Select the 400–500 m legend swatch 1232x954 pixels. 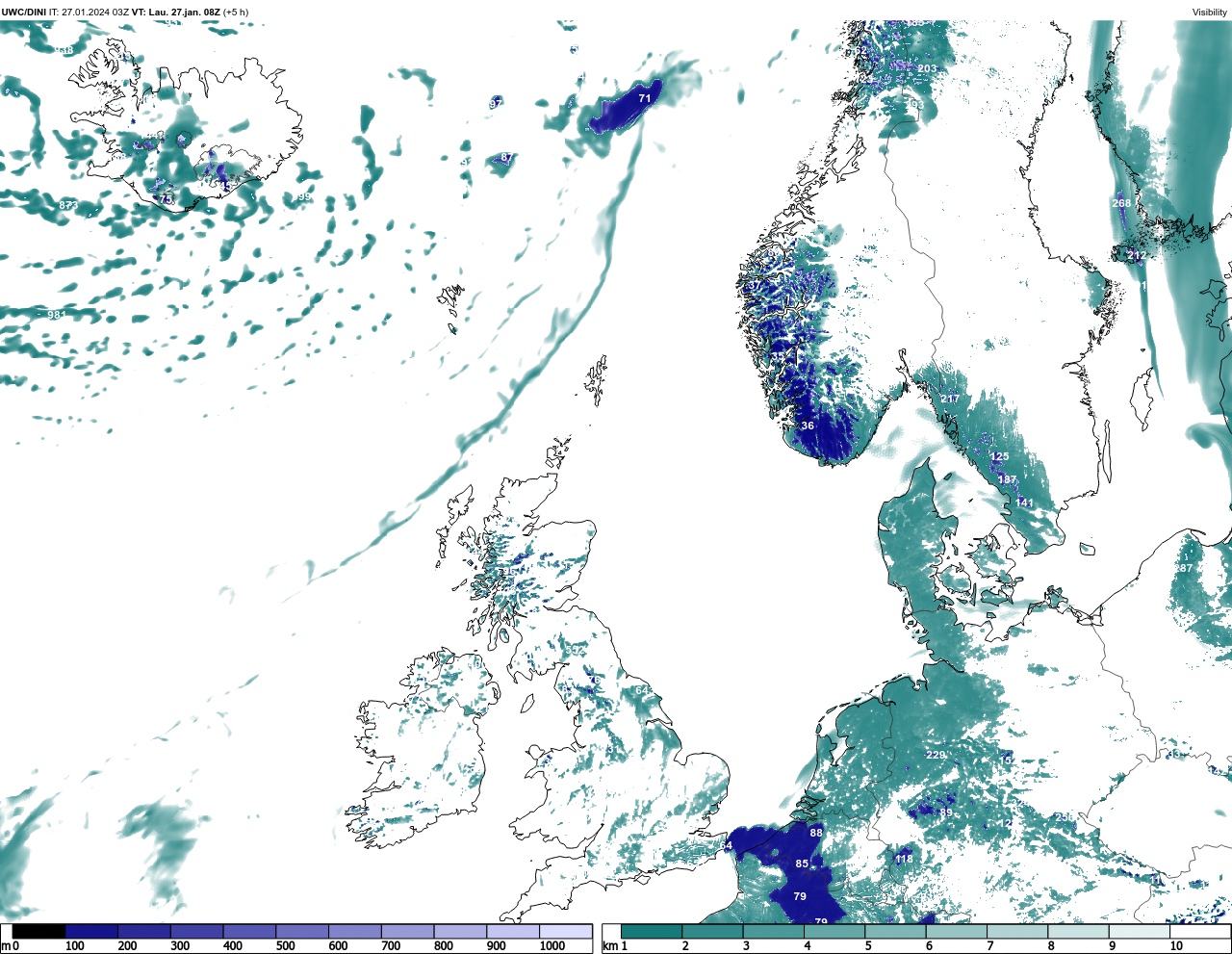[249, 931]
